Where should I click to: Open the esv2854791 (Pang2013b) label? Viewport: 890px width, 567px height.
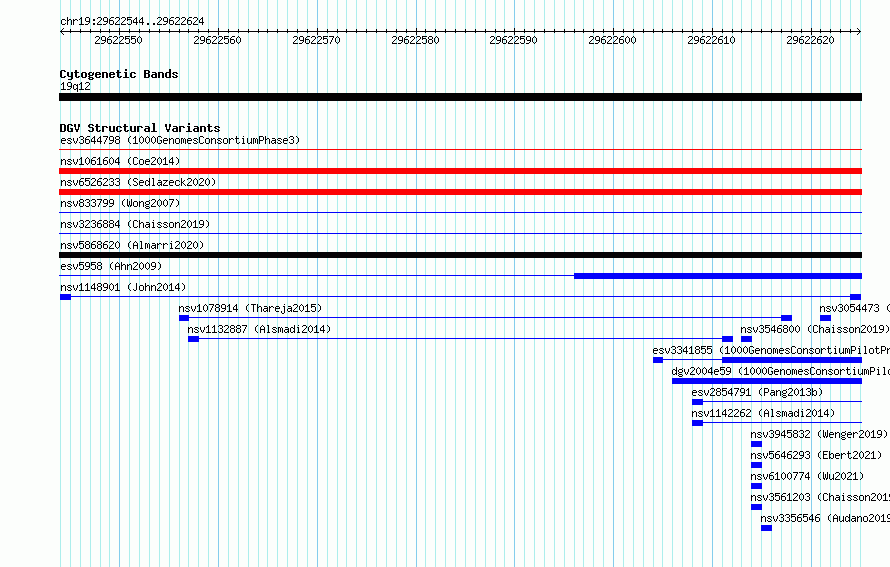point(757,392)
